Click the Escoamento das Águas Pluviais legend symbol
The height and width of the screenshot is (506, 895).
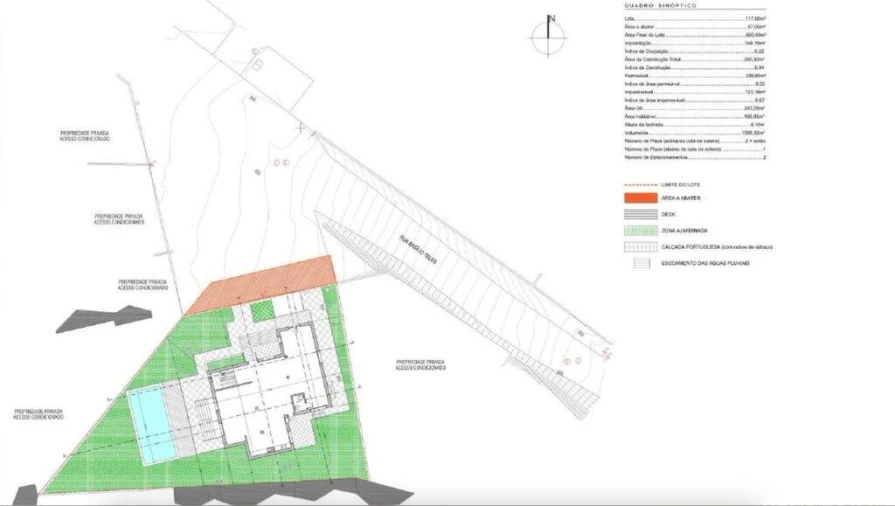[x=642, y=263]
